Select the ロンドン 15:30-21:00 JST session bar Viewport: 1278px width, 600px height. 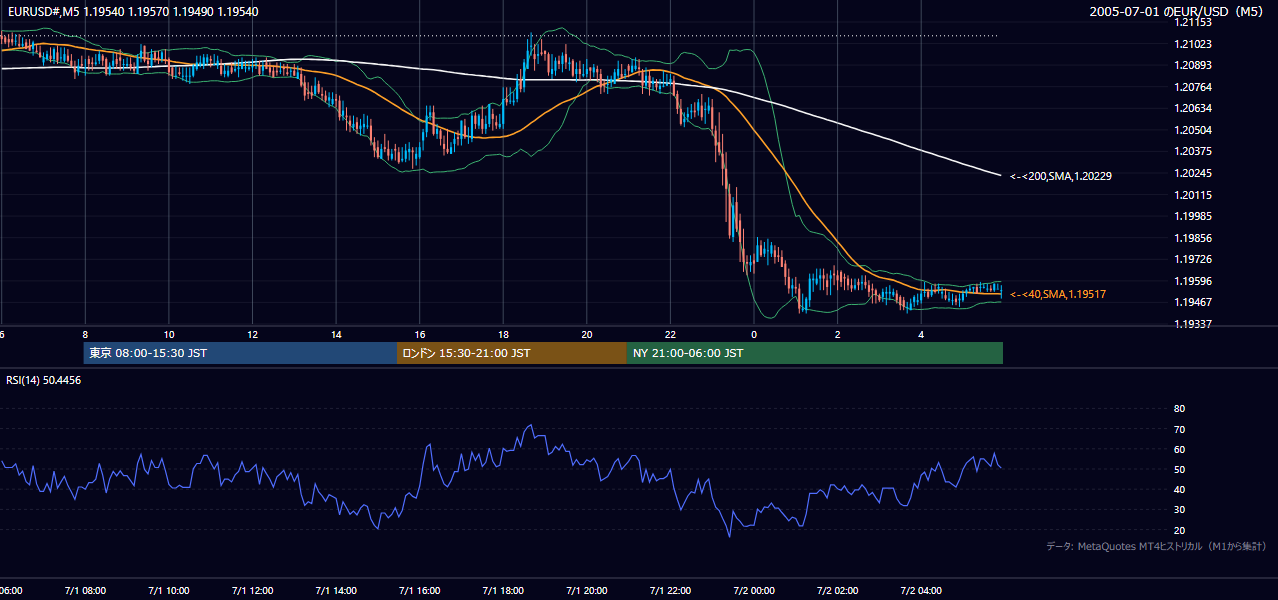pyautogui.click(x=512, y=353)
